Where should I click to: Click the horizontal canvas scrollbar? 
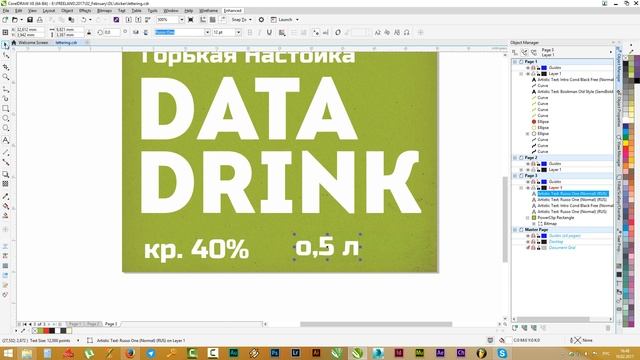click(376, 324)
